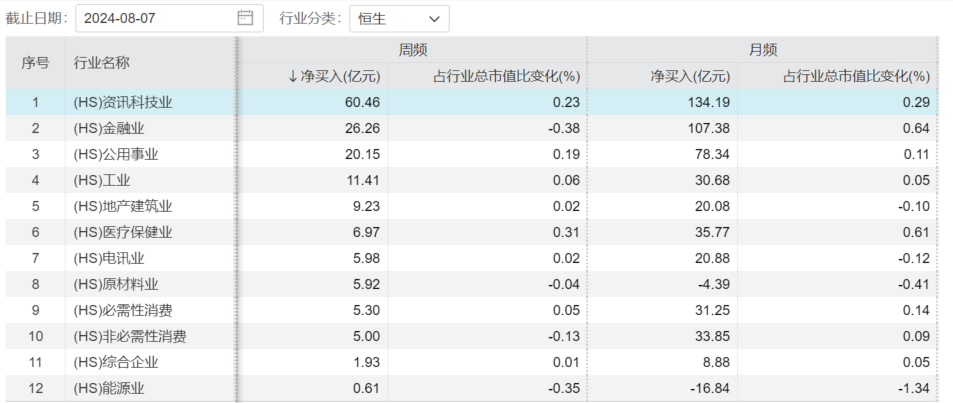Open the (HS)公用事业 industry entry
Screen dimensions: 953x403
[x=116, y=154]
